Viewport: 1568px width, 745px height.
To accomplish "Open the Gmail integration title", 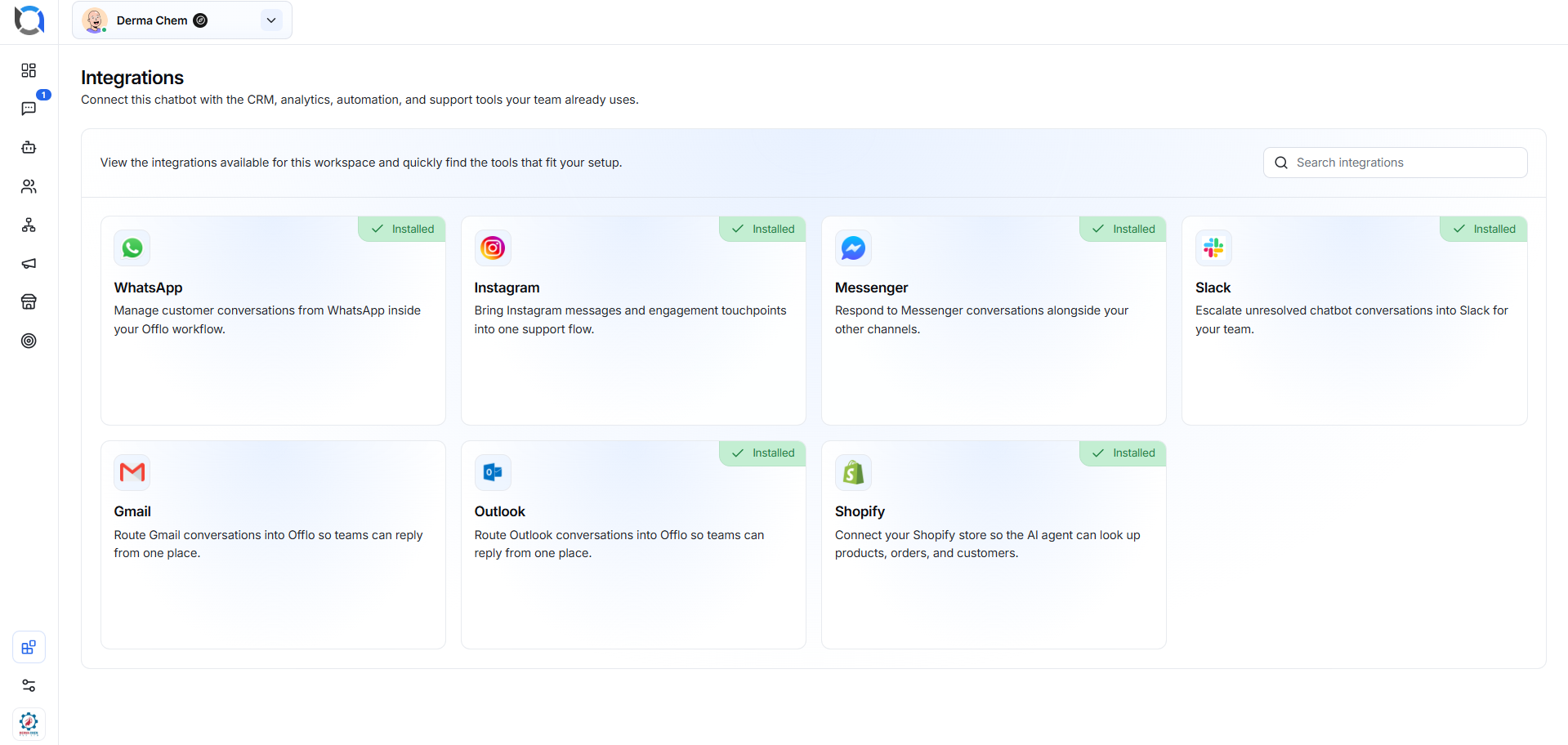I will [x=132, y=511].
